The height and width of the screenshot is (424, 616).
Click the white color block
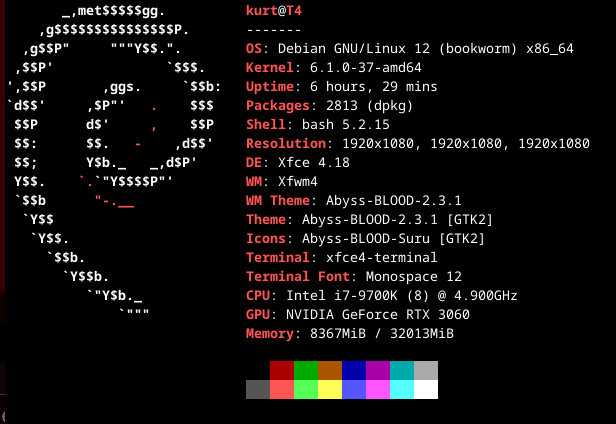(425, 389)
